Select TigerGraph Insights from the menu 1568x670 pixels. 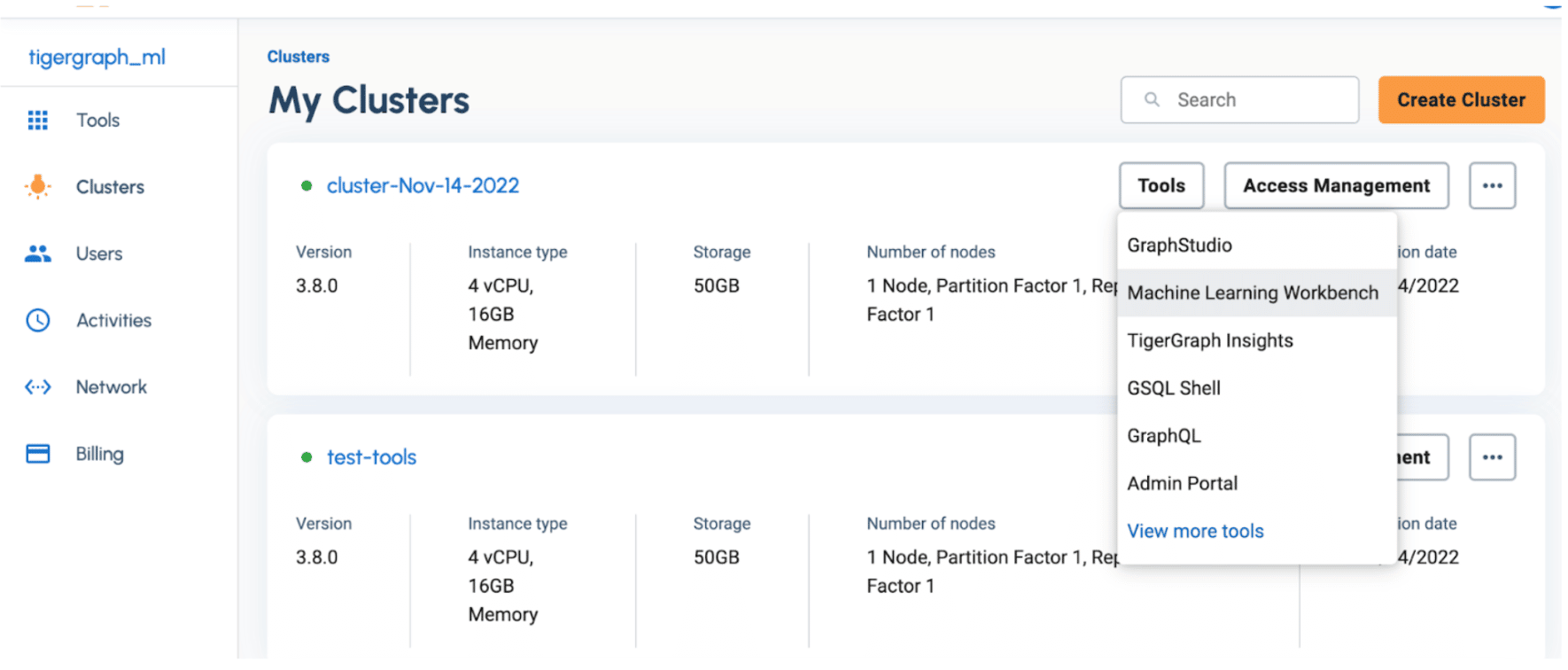pyautogui.click(x=1257, y=340)
